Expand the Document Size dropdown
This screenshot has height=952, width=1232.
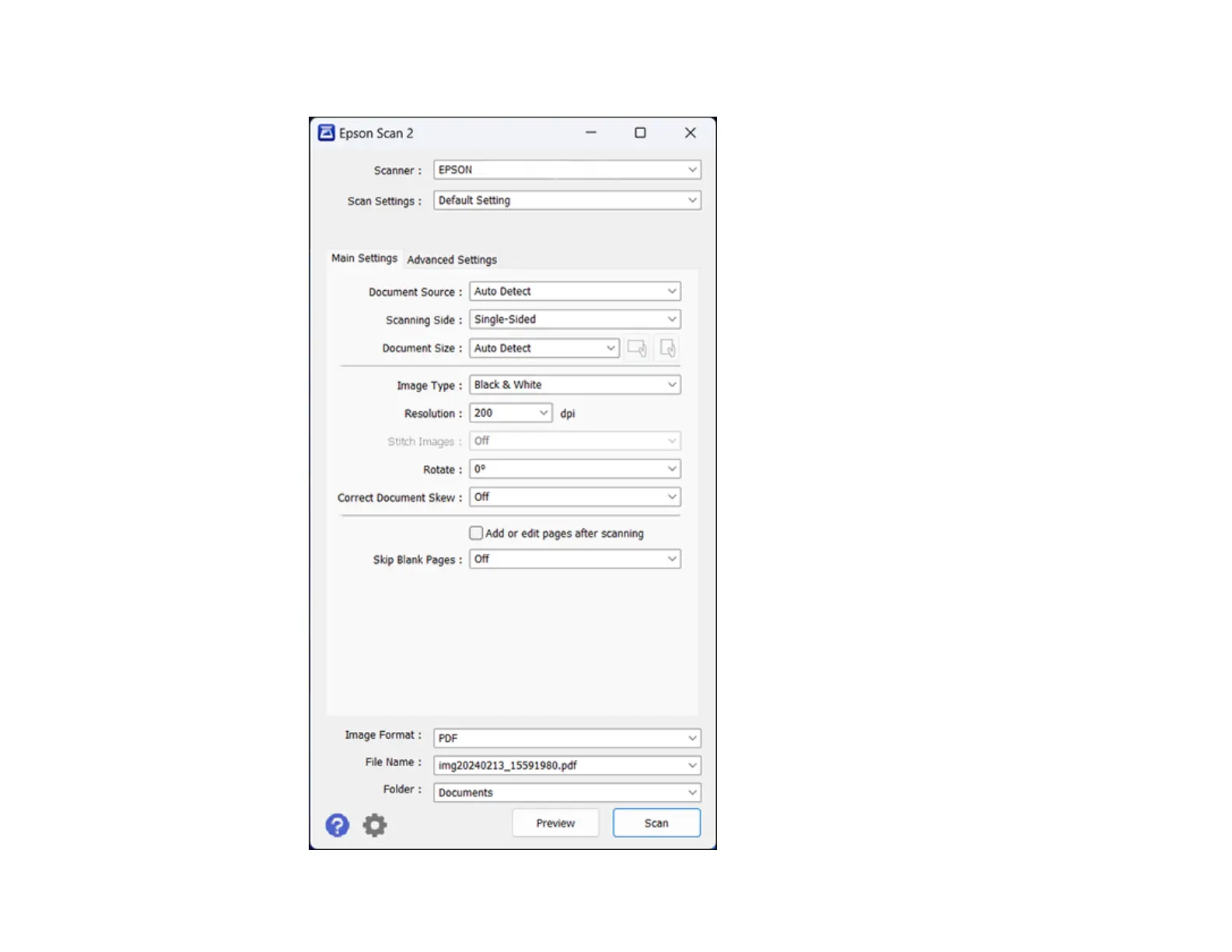point(544,348)
